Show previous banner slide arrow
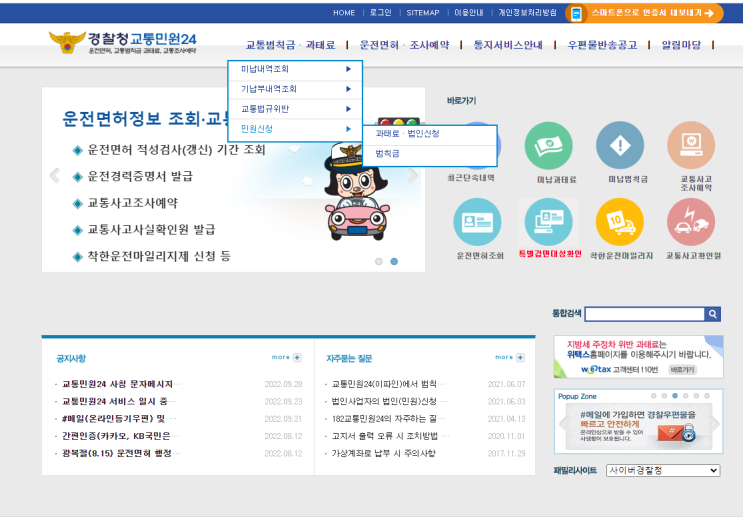Screen dimensions: 743x521 pos(54,175)
